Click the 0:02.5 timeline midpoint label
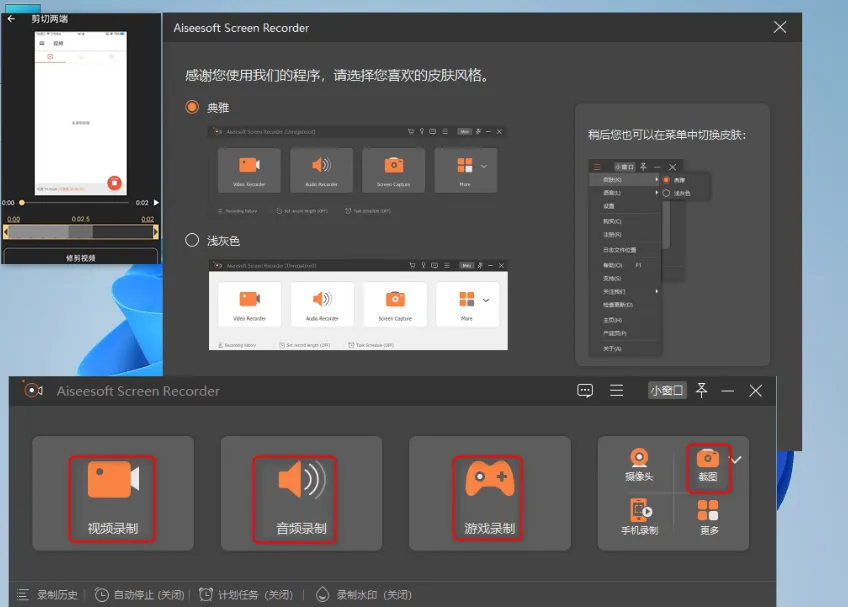Viewport: 848px width, 607px height. click(x=81, y=219)
